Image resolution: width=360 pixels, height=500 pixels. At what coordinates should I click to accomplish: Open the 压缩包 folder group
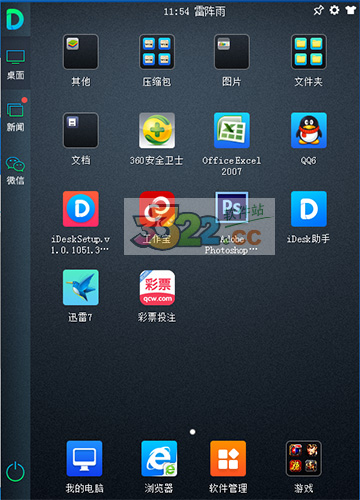click(x=157, y=52)
